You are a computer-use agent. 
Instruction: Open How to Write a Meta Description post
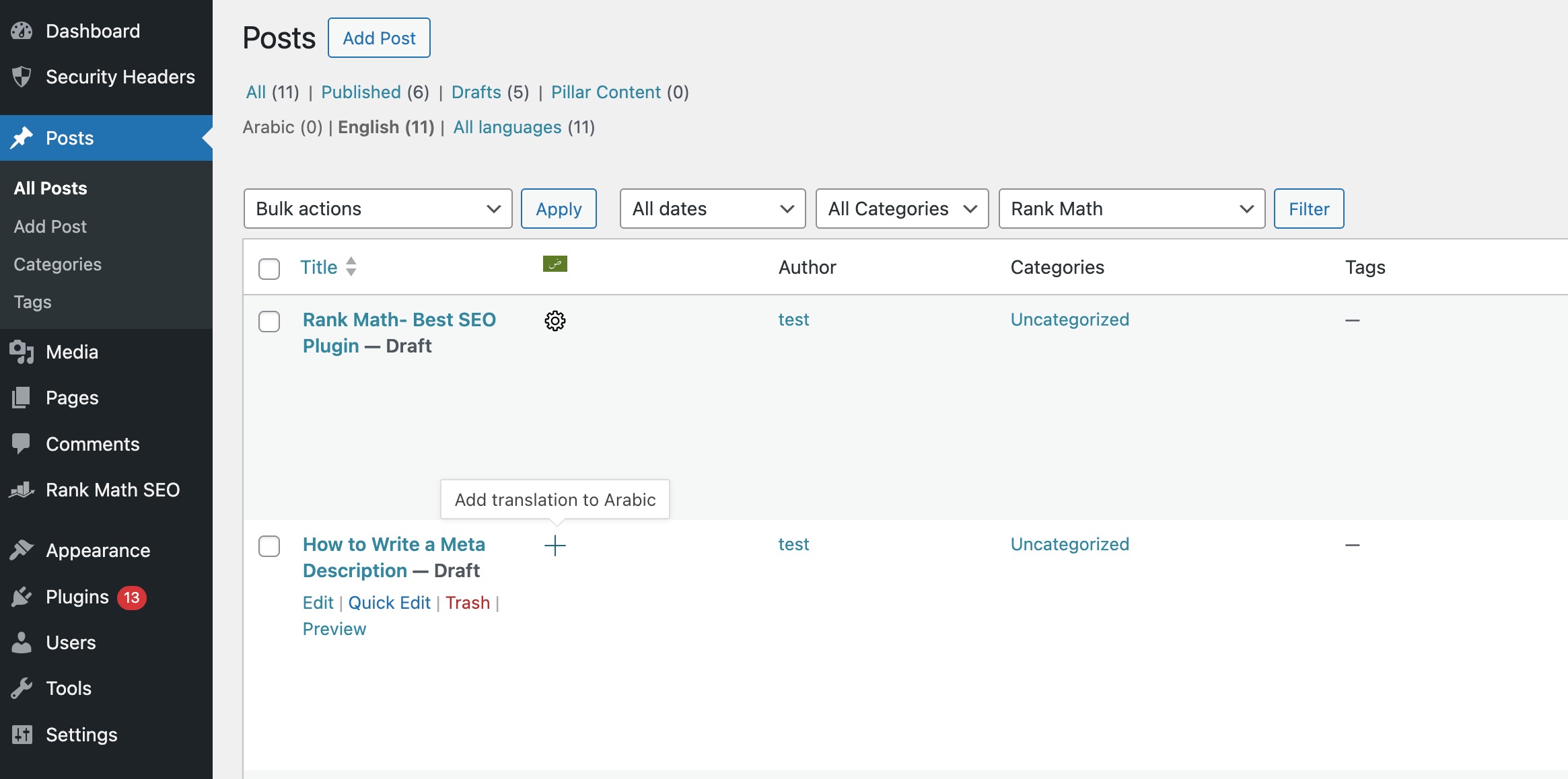coord(394,557)
